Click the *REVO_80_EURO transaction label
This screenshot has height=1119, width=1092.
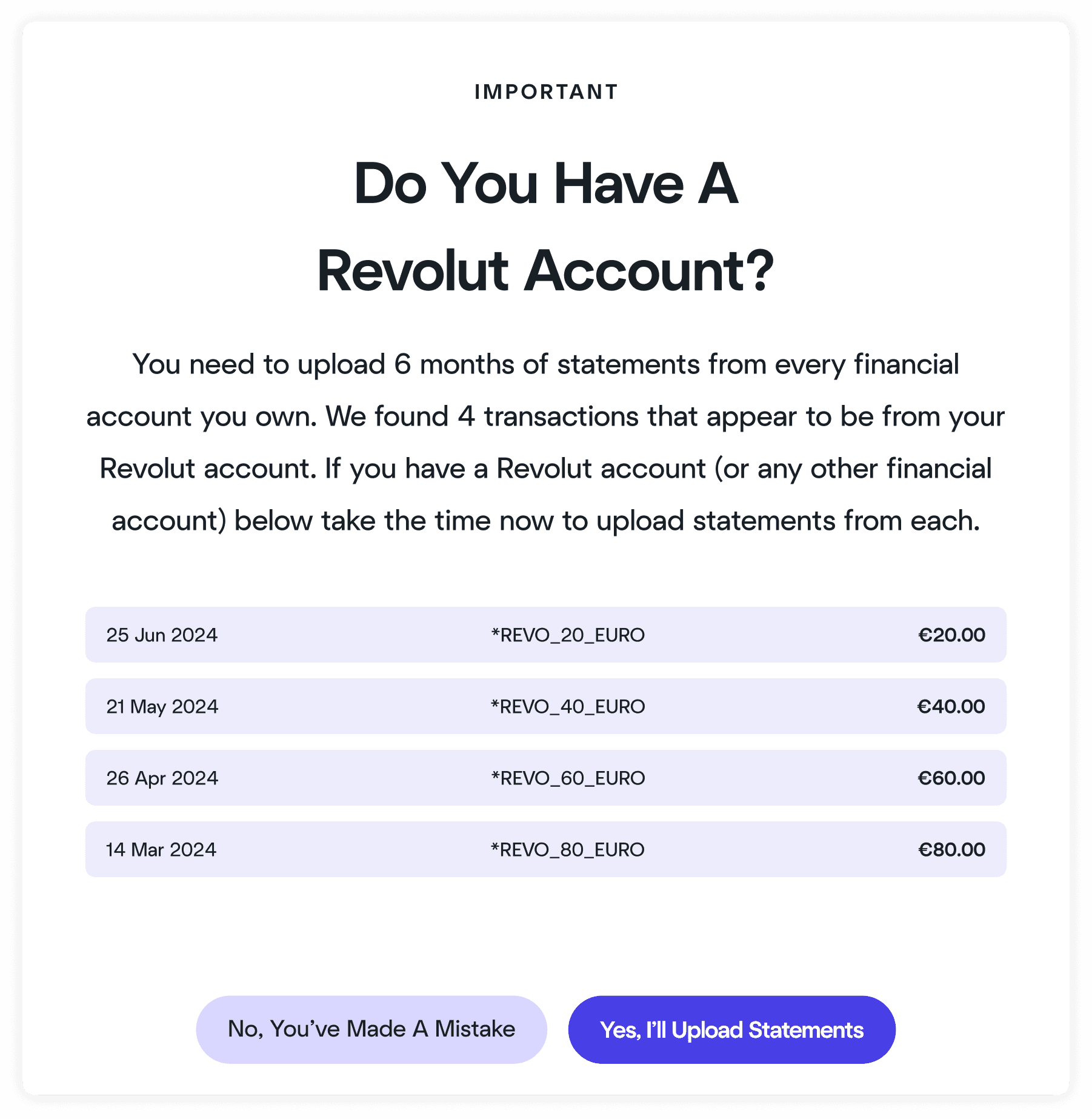(x=568, y=850)
